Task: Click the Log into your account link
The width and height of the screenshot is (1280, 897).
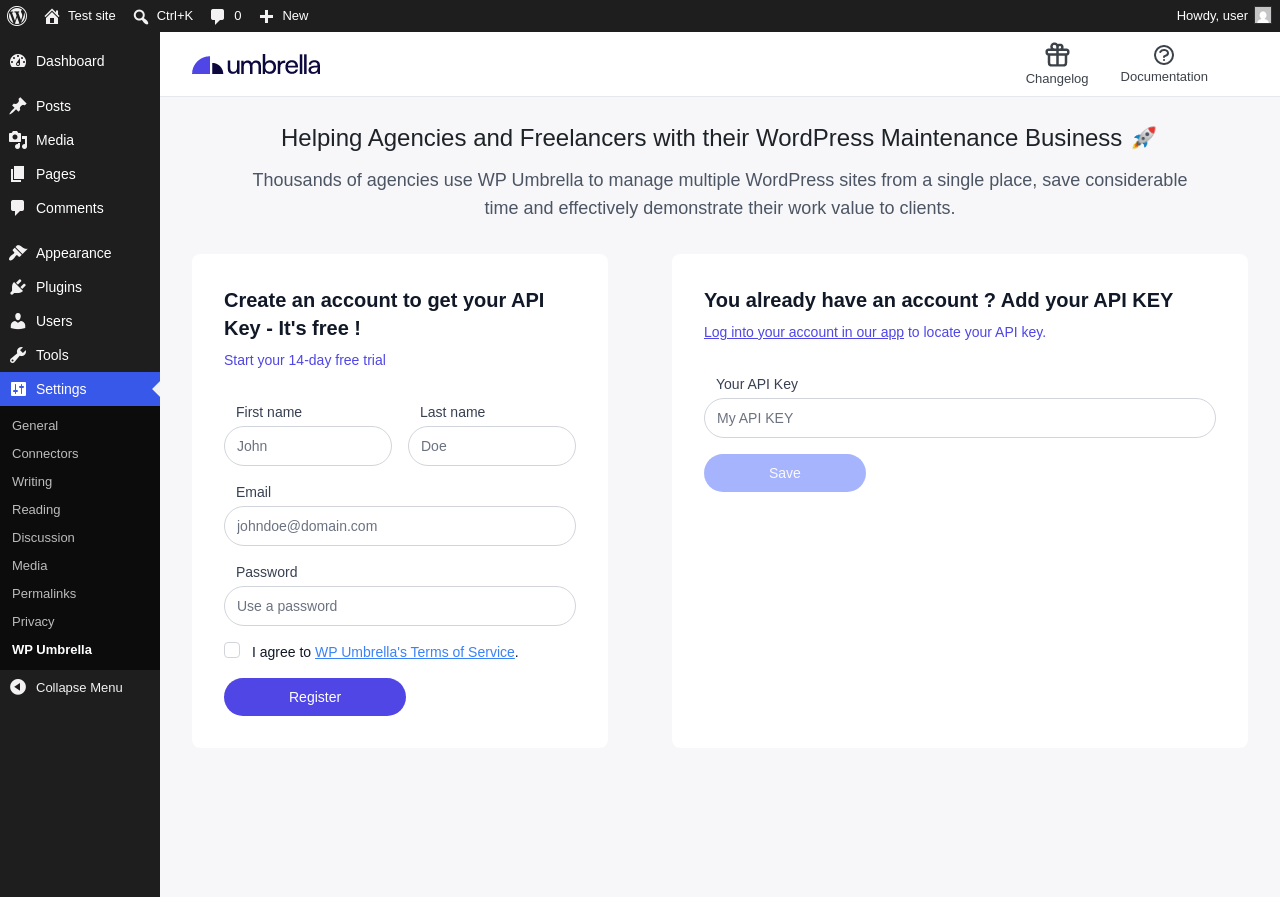Action: [x=804, y=332]
